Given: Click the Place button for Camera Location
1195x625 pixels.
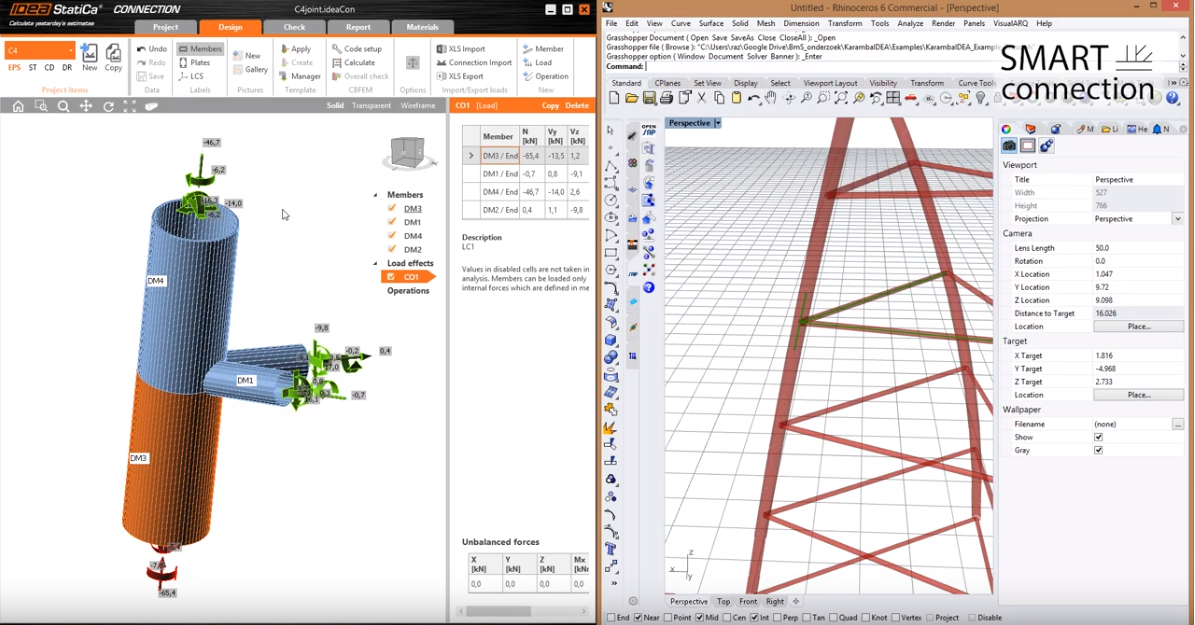Looking at the screenshot, I should pyautogui.click(x=1139, y=327).
